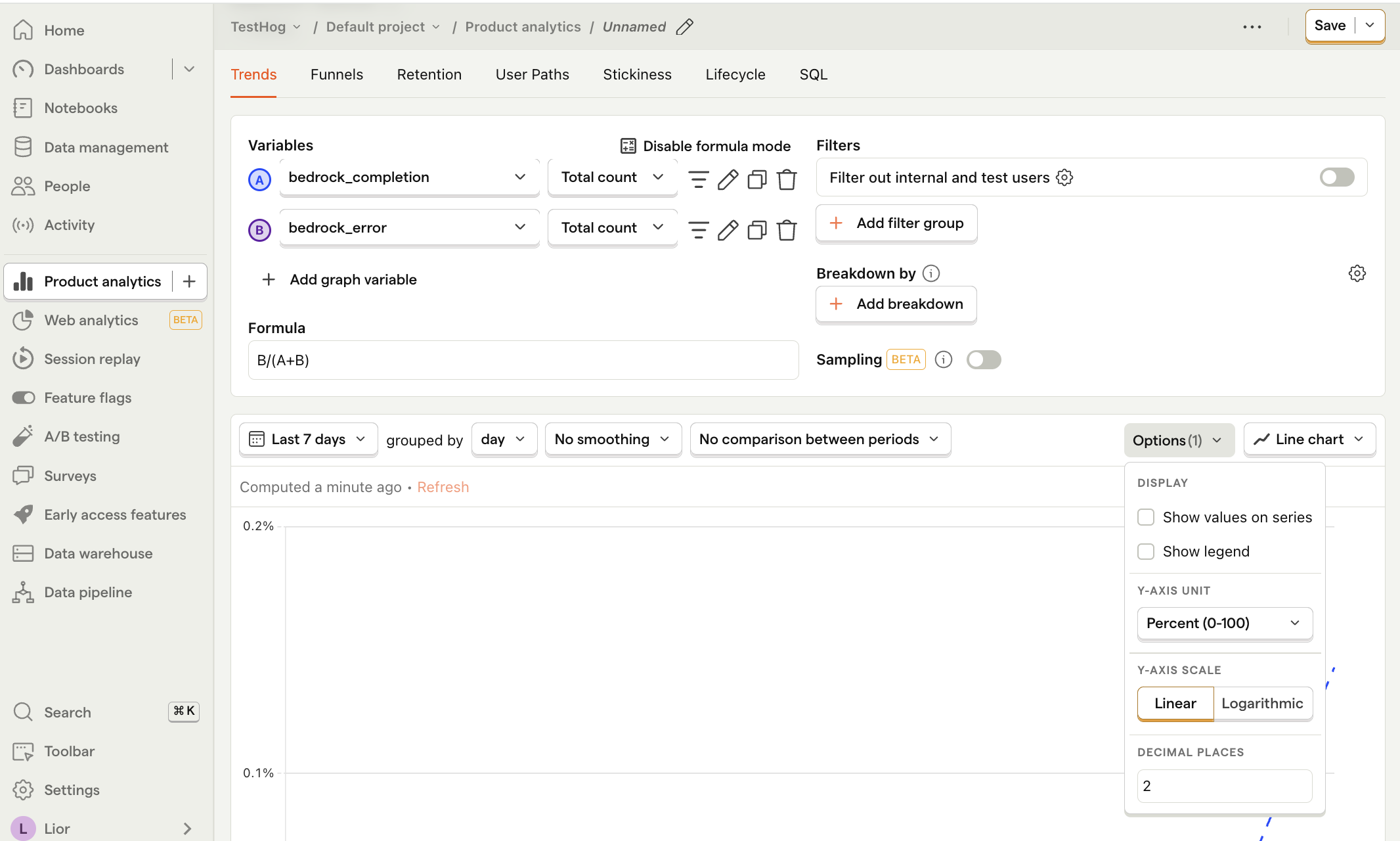Check Show legend checkbox
The image size is (1400, 841).
[x=1146, y=551]
